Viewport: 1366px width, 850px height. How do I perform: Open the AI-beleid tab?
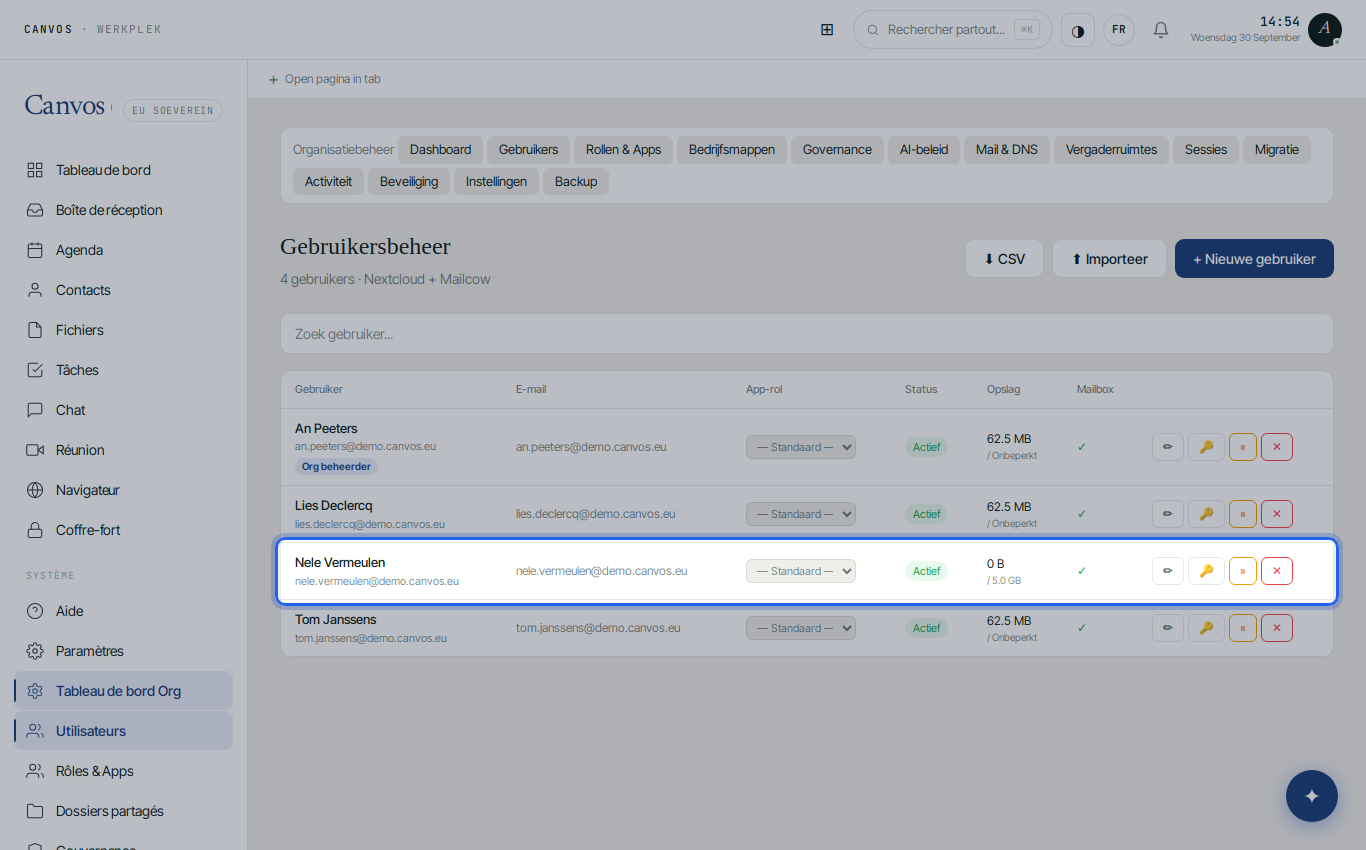tap(924, 150)
